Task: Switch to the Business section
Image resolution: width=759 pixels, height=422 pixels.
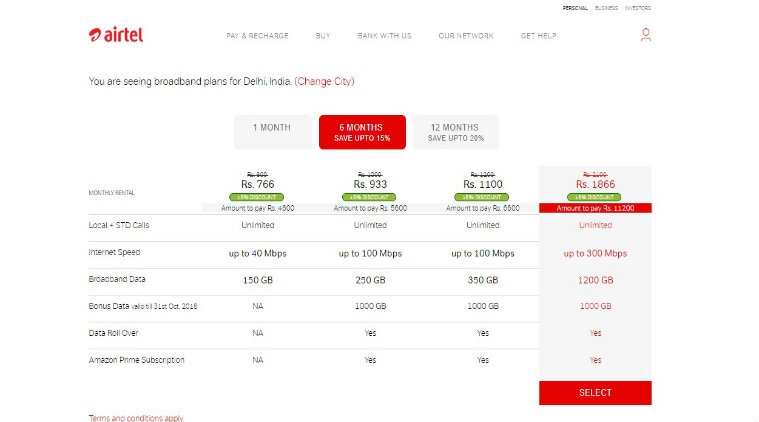Action: pos(606,8)
